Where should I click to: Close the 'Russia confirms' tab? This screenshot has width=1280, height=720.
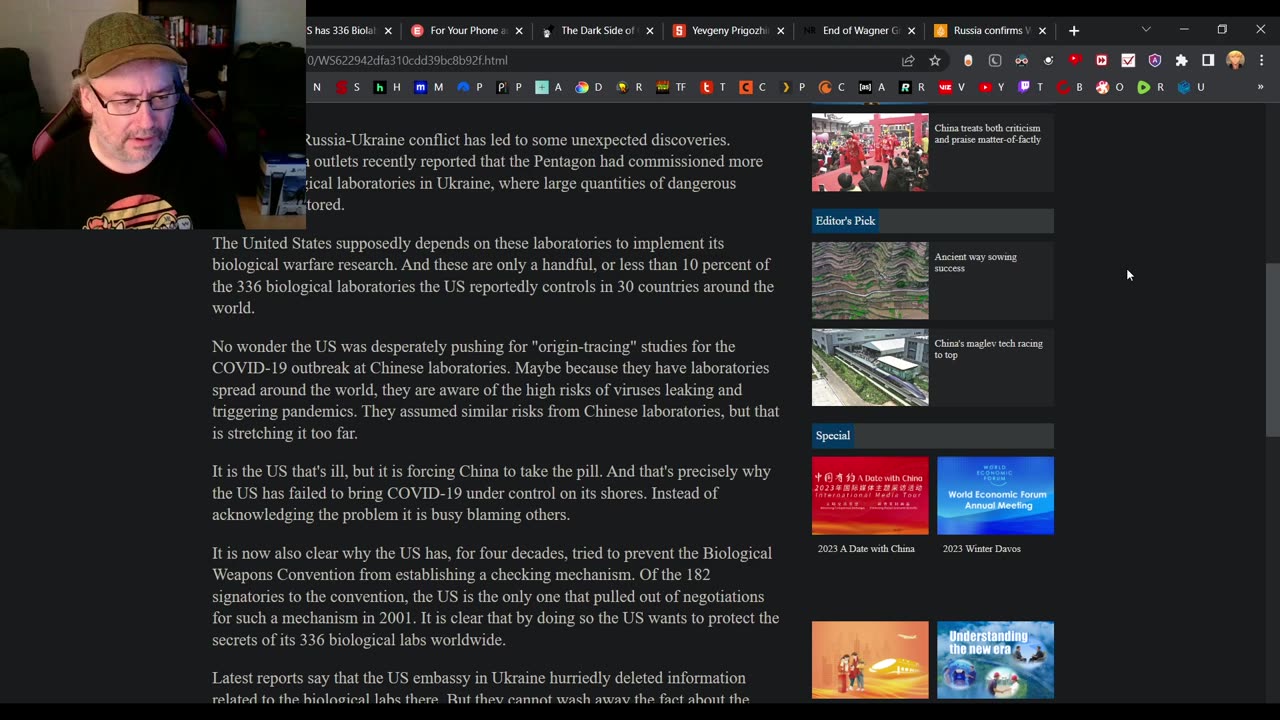1042,31
